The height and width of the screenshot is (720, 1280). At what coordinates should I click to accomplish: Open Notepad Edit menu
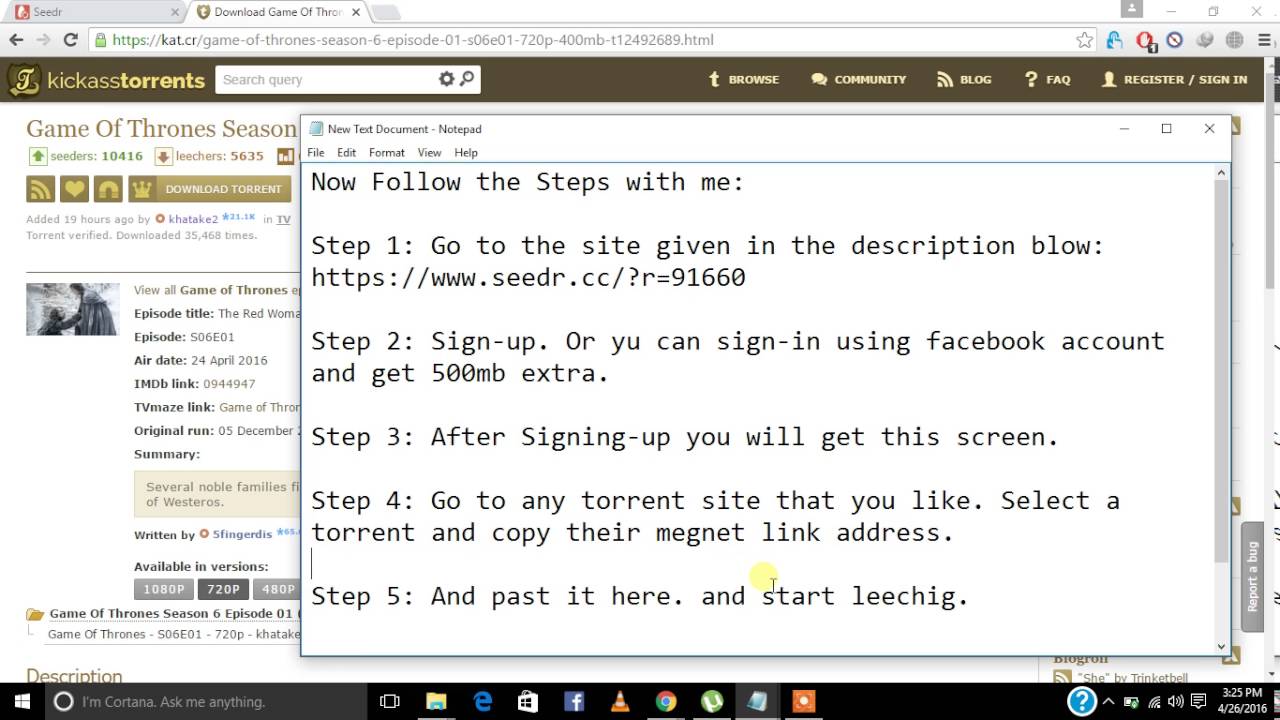point(346,153)
